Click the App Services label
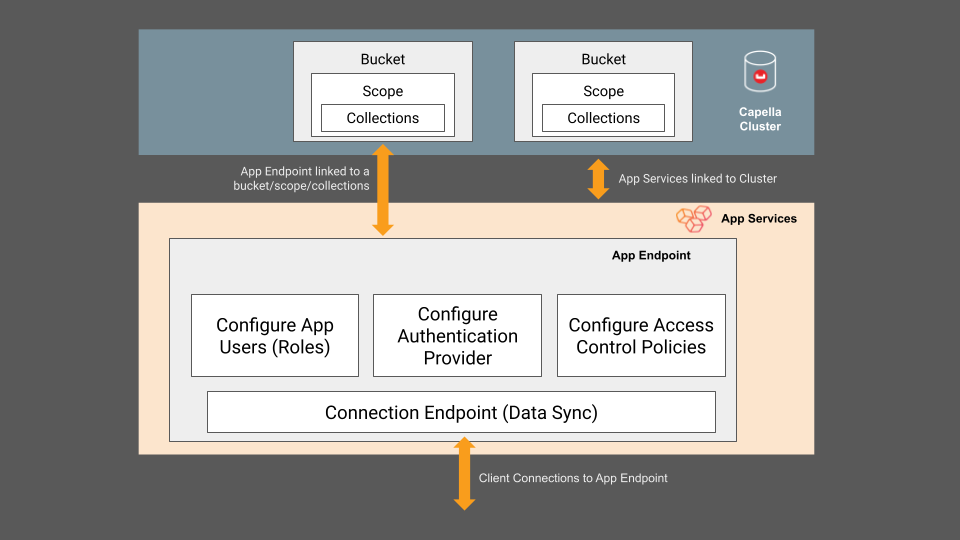The width and height of the screenshot is (960, 540). tap(759, 219)
